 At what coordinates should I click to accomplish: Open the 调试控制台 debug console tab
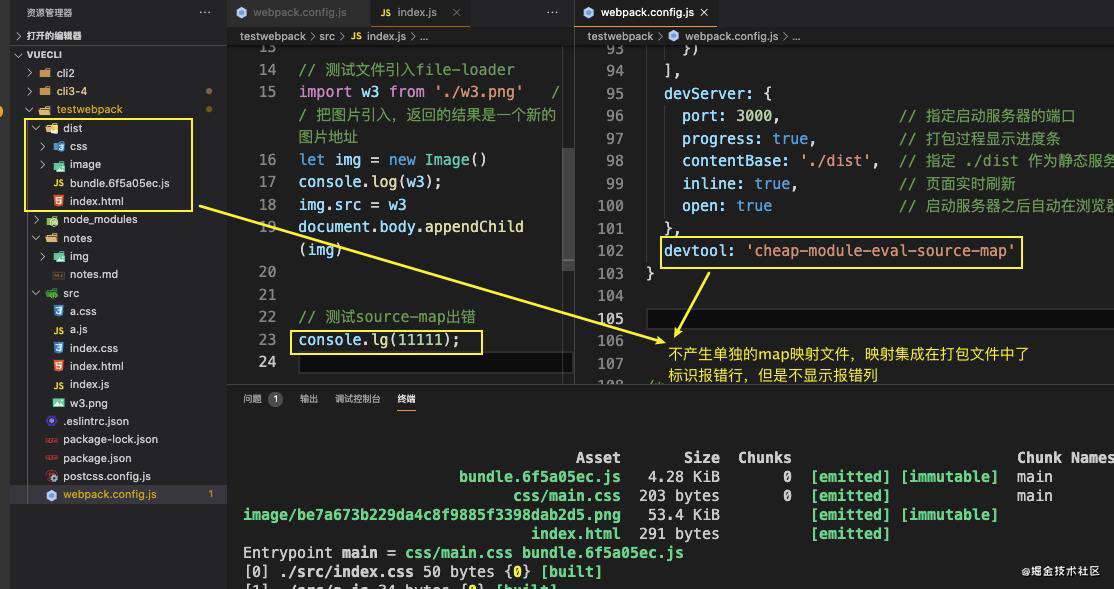tap(358, 399)
